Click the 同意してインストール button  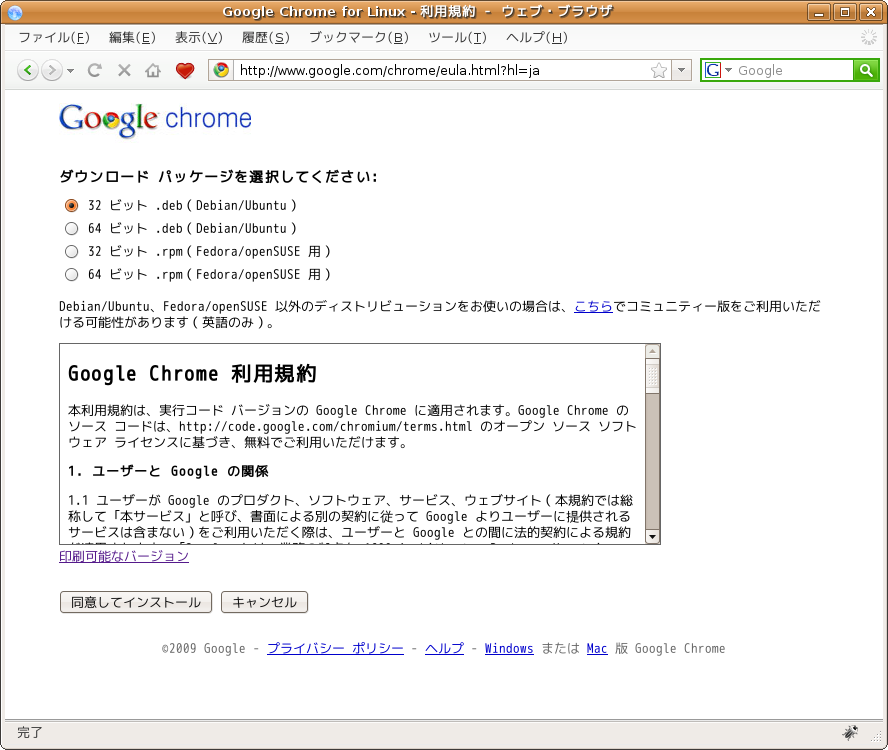tap(136, 602)
